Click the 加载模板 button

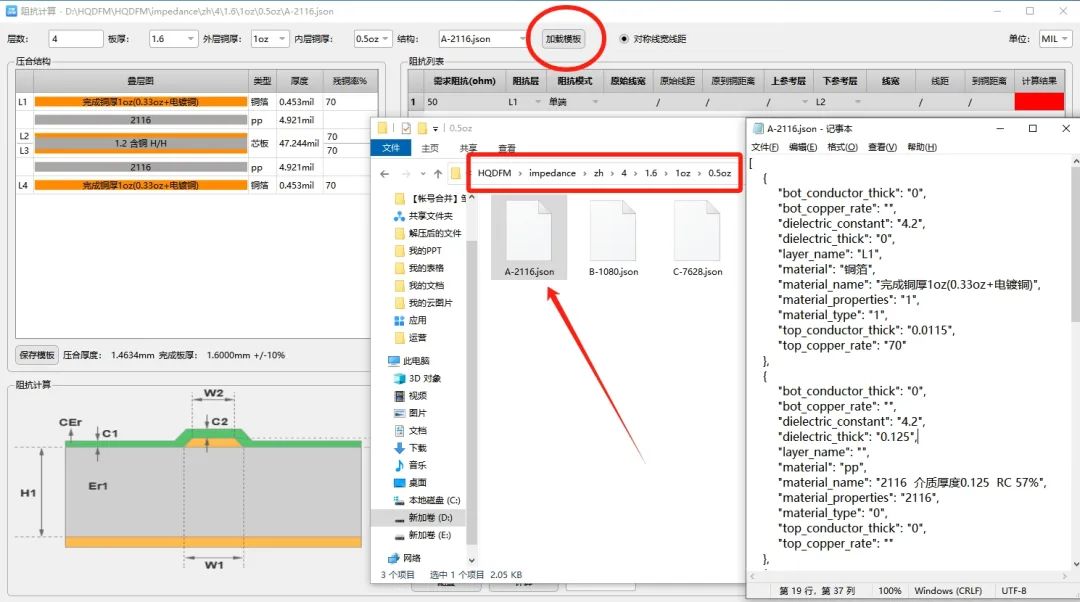pos(562,39)
